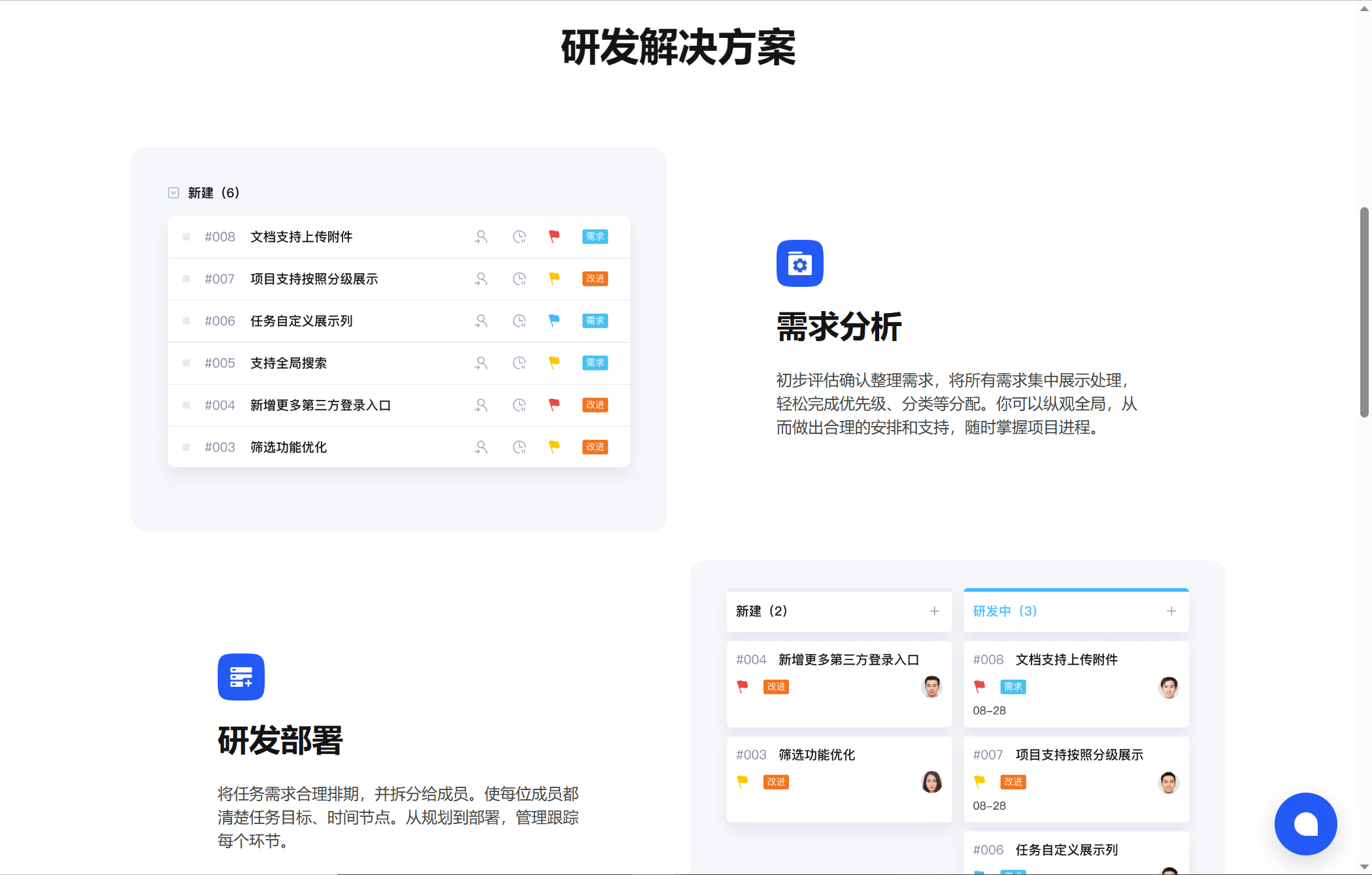
Task: Open the #004 新增更多第三方登录入口 kanban card
Action: (839, 683)
